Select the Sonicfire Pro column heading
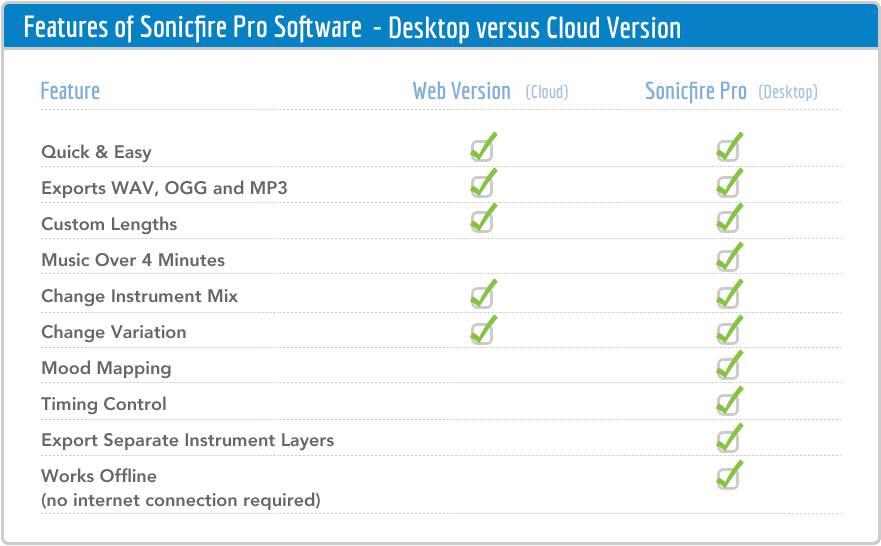The height and width of the screenshot is (546, 881). [x=731, y=91]
